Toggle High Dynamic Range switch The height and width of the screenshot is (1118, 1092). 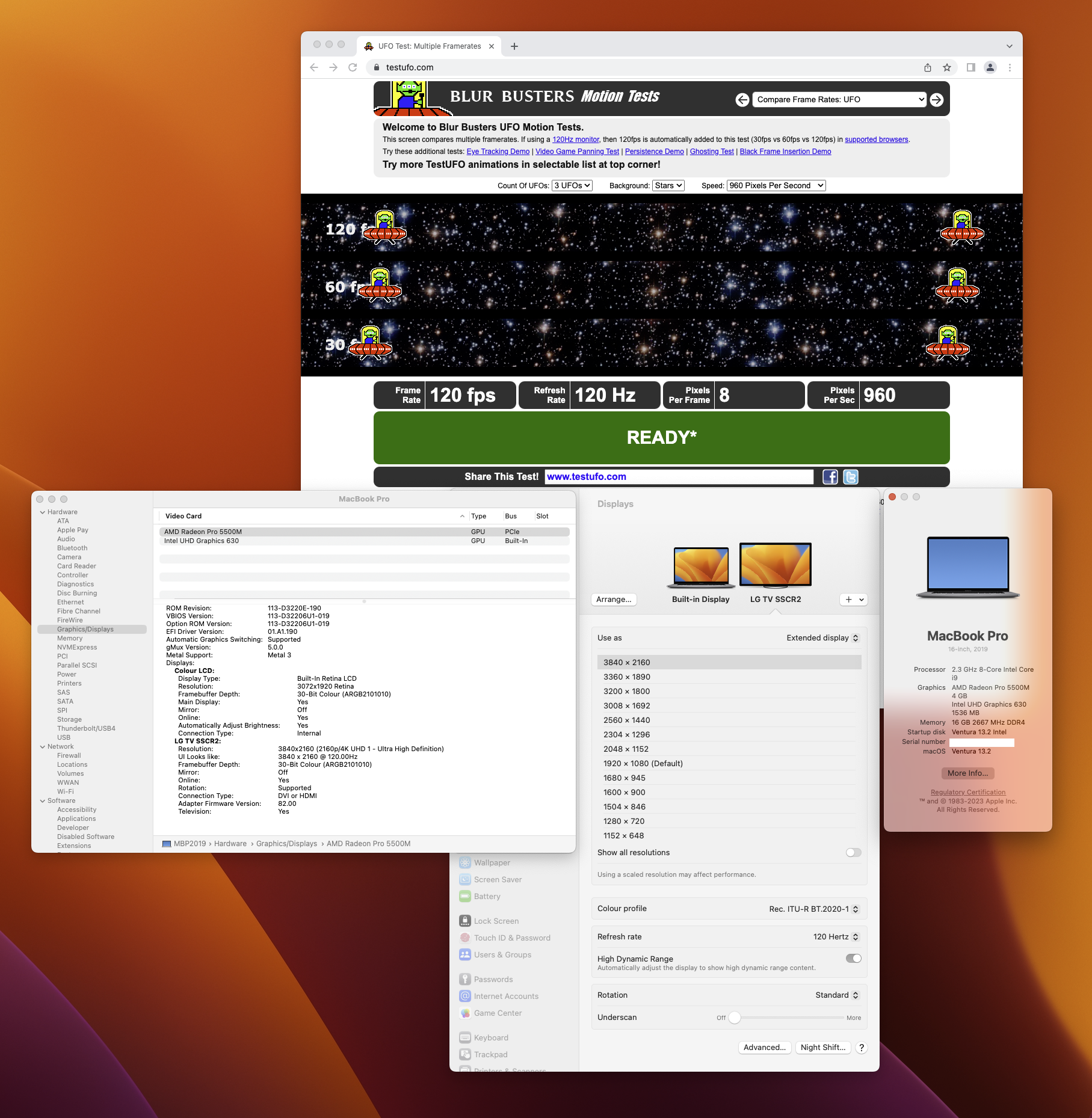tap(854, 959)
